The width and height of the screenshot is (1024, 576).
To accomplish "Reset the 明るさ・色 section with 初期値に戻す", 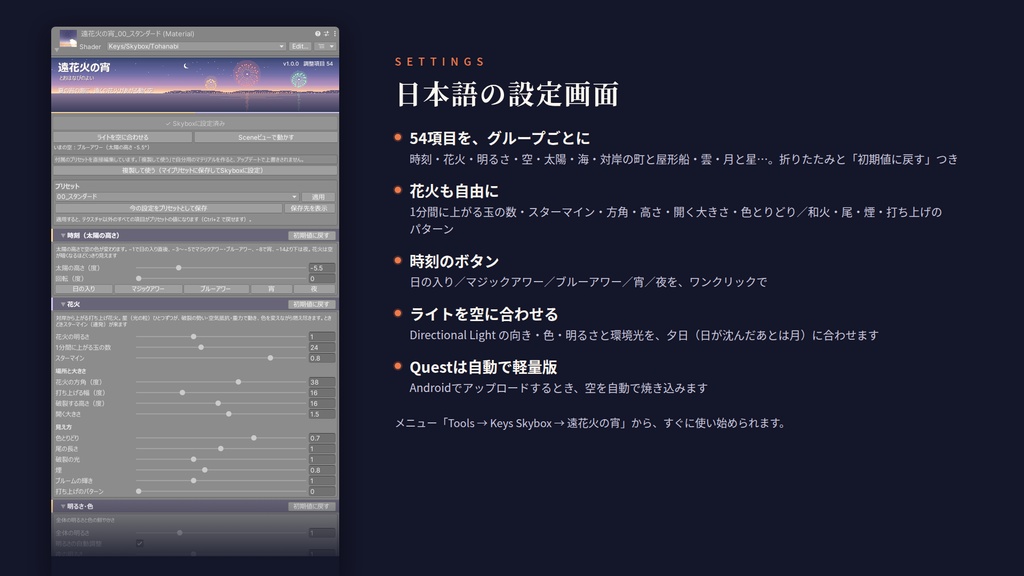I will (x=312, y=506).
